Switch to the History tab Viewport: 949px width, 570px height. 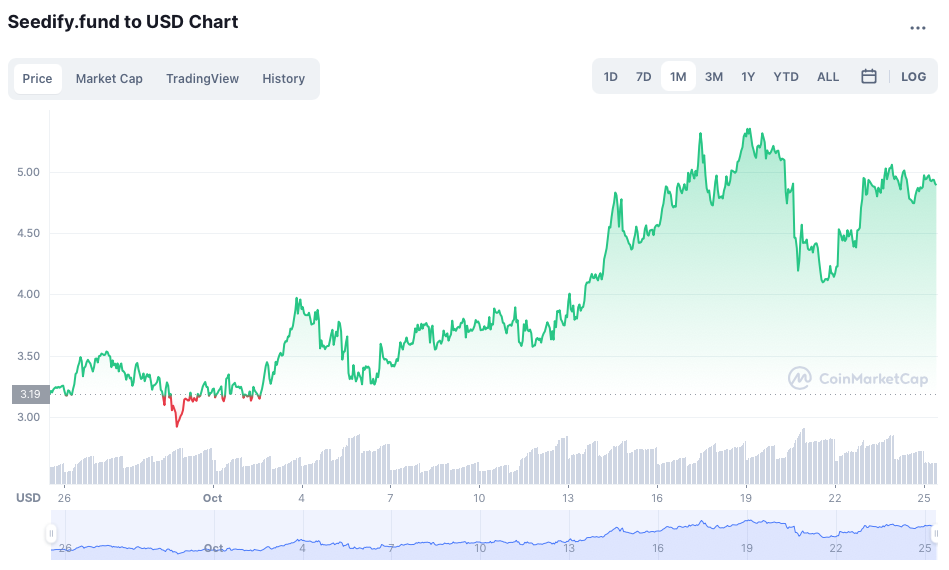283,79
